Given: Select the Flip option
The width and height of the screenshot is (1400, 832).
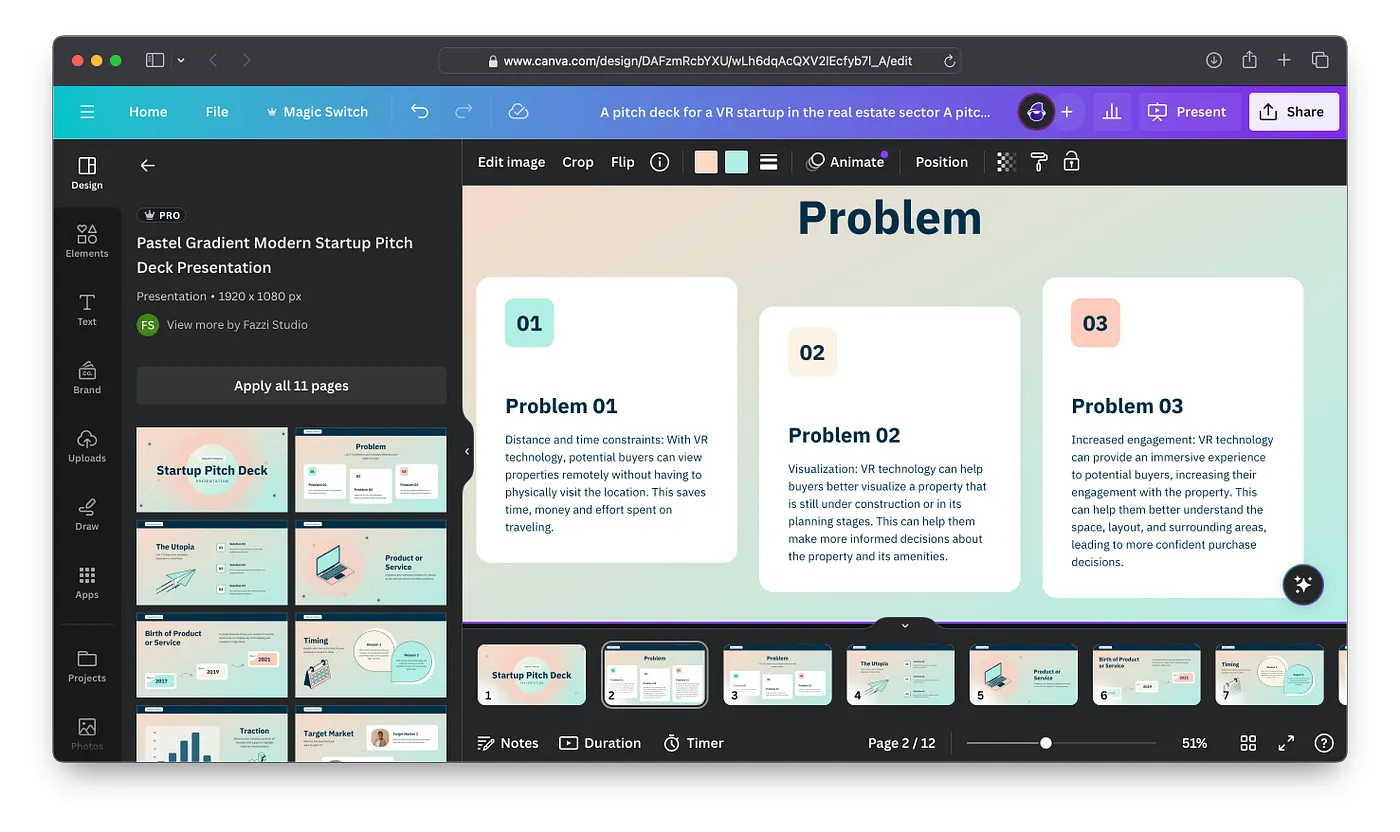Looking at the screenshot, I should click(x=622, y=162).
